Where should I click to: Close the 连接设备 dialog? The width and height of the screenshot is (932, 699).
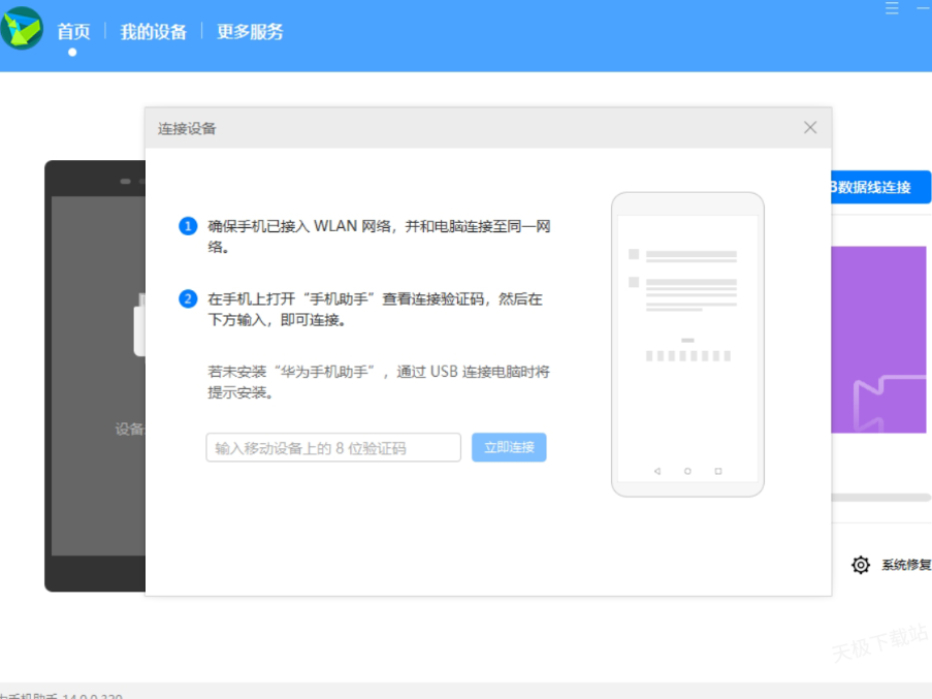point(810,128)
